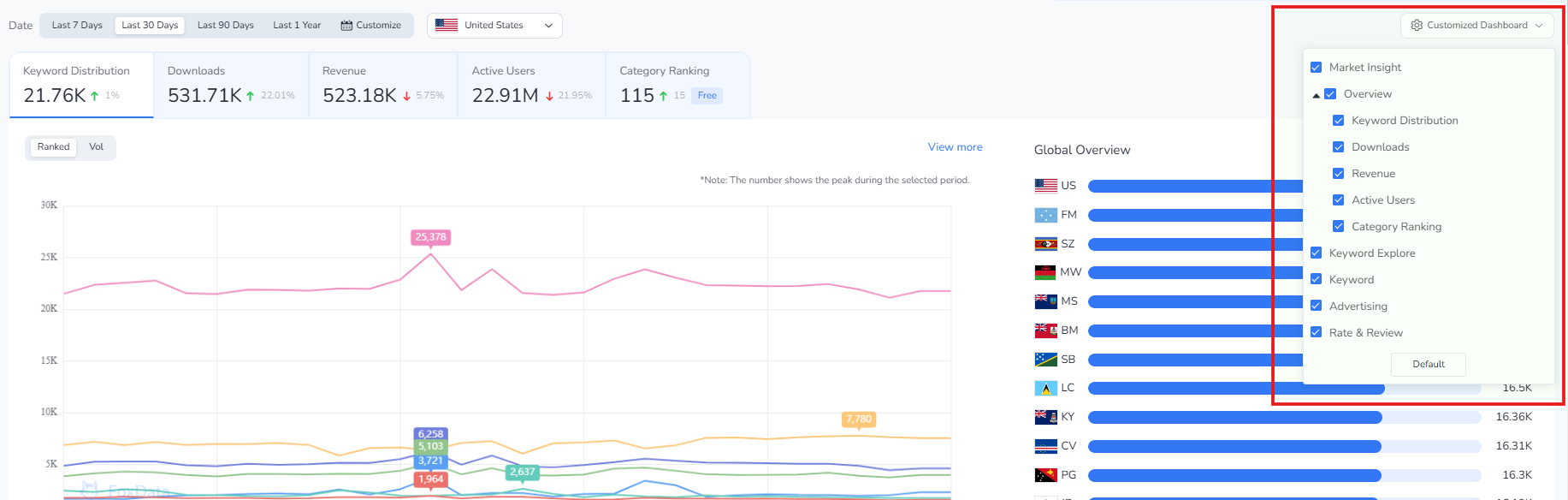Click the MW country flag icon

click(1045, 272)
